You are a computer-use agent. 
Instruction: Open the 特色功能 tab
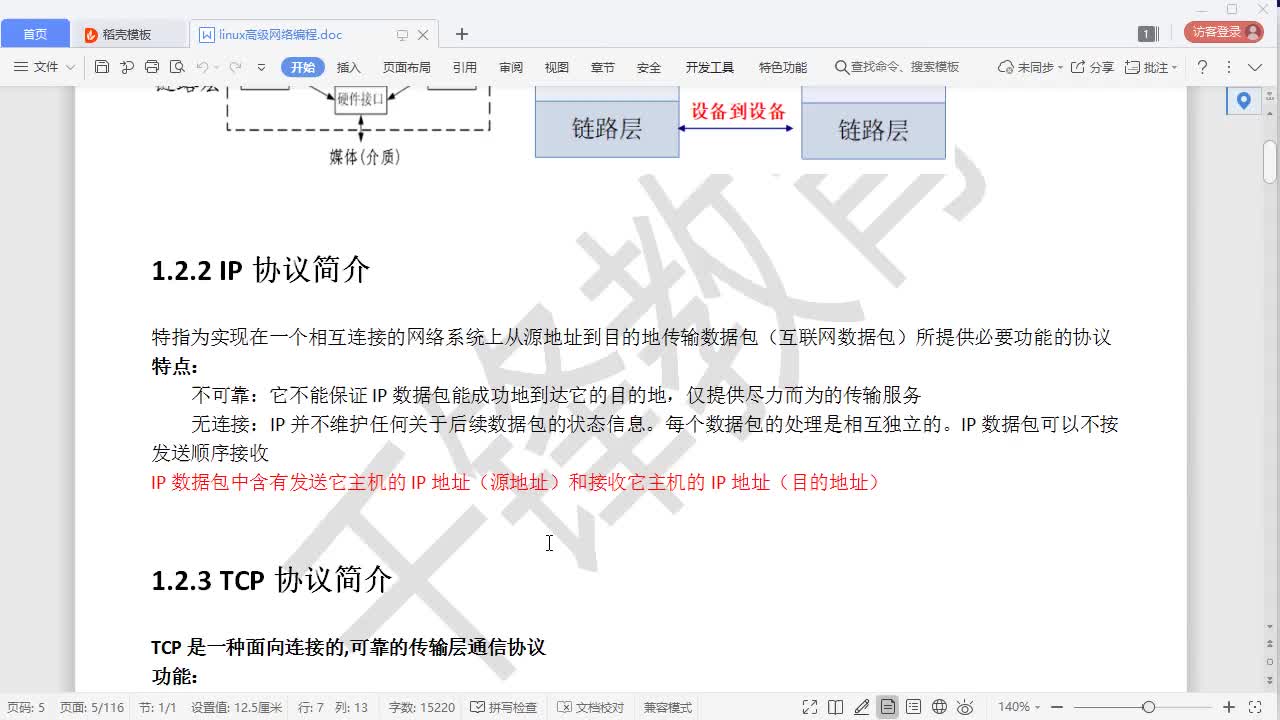point(782,67)
